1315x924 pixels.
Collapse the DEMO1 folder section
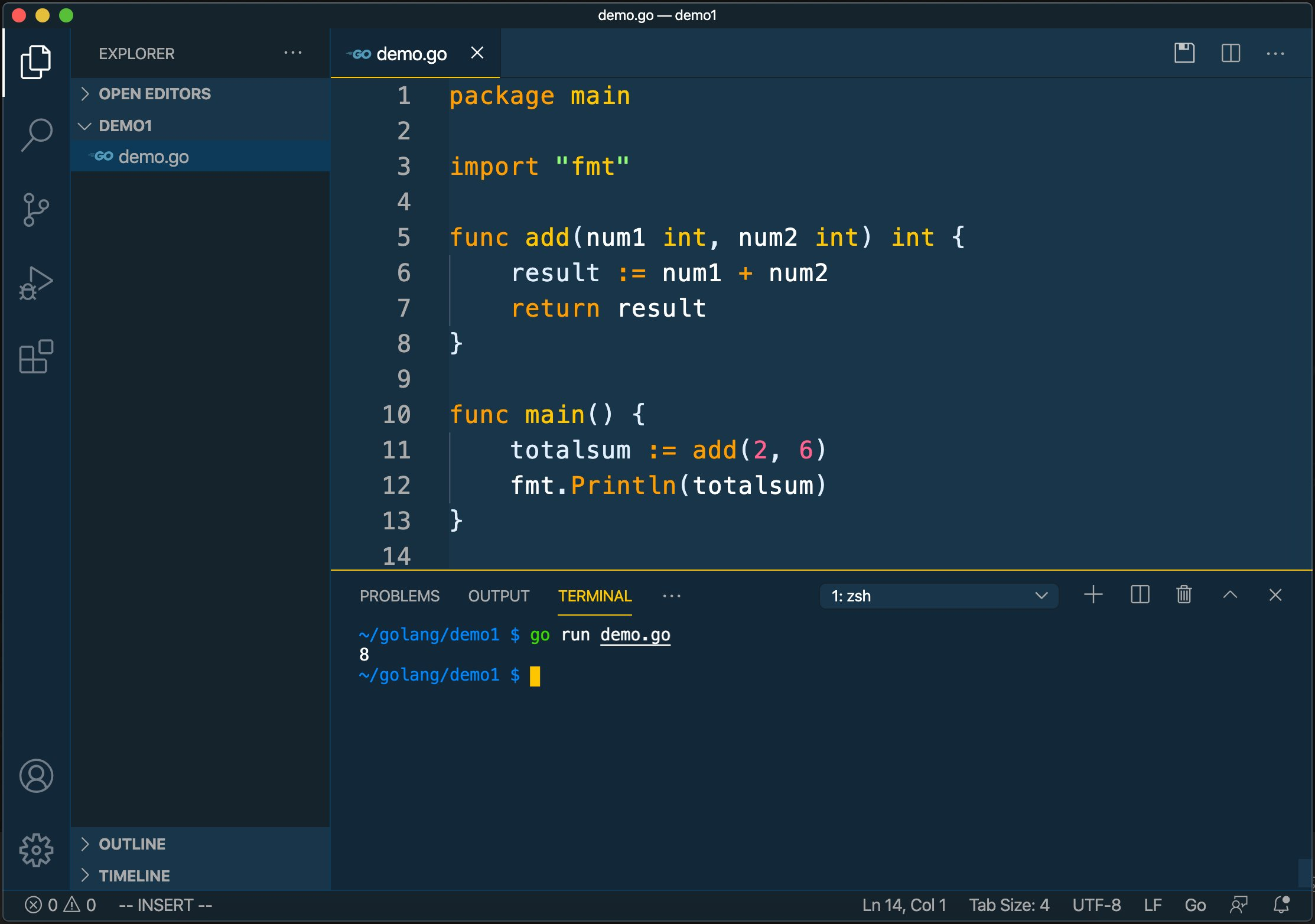(x=125, y=126)
